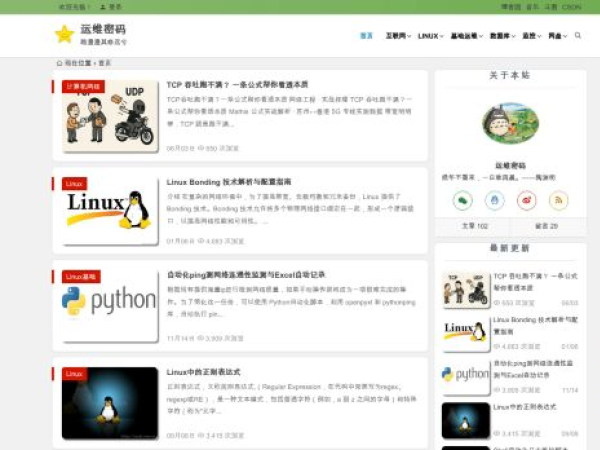The height and width of the screenshot is (450, 600).
Task: Open the Linux Bonding article title
Action: pyautogui.click(x=229, y=182)
